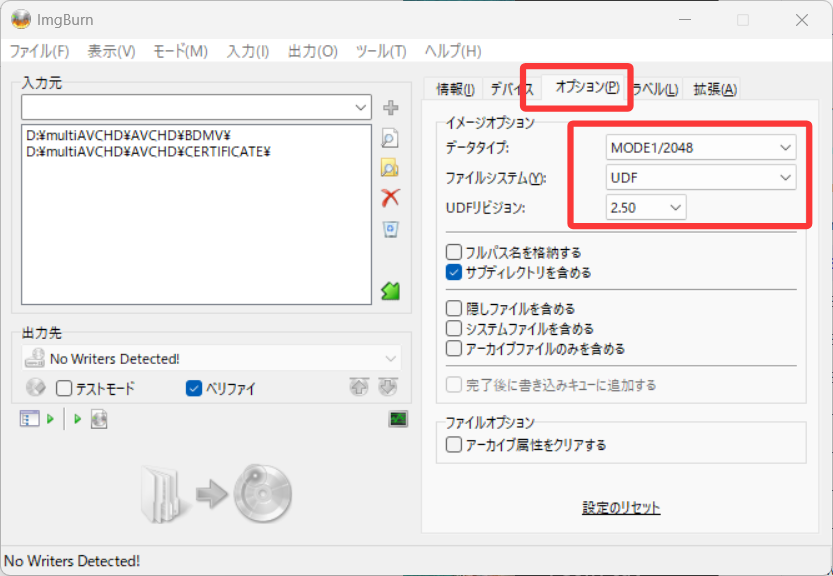The width and height of the screenshot is (833, 576).
Task: Expand the 入力元 source combo box
Action: (x=197, y=107)
